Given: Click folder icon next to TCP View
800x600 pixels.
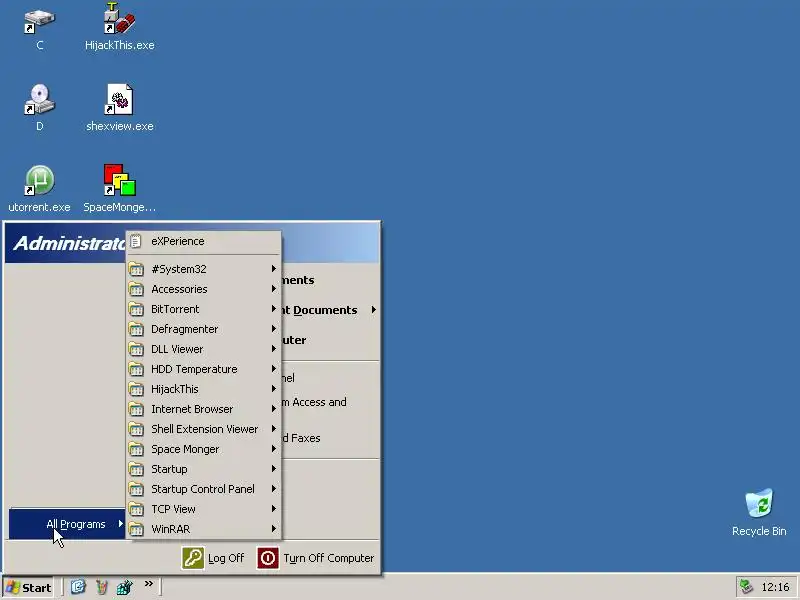Looking at the screenshot, I should 136,509.
